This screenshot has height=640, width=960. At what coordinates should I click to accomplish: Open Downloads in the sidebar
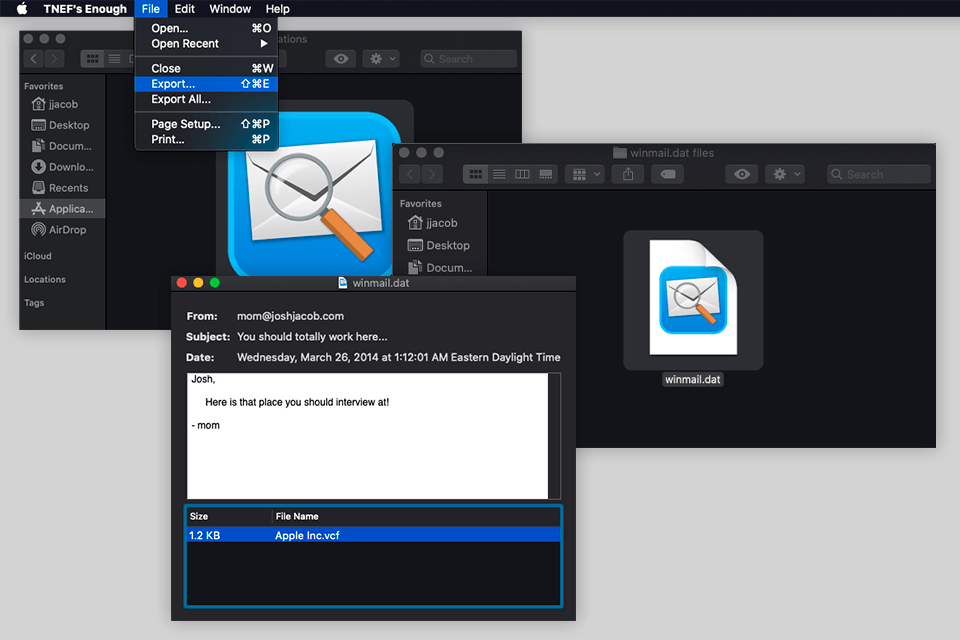point(62,167)
